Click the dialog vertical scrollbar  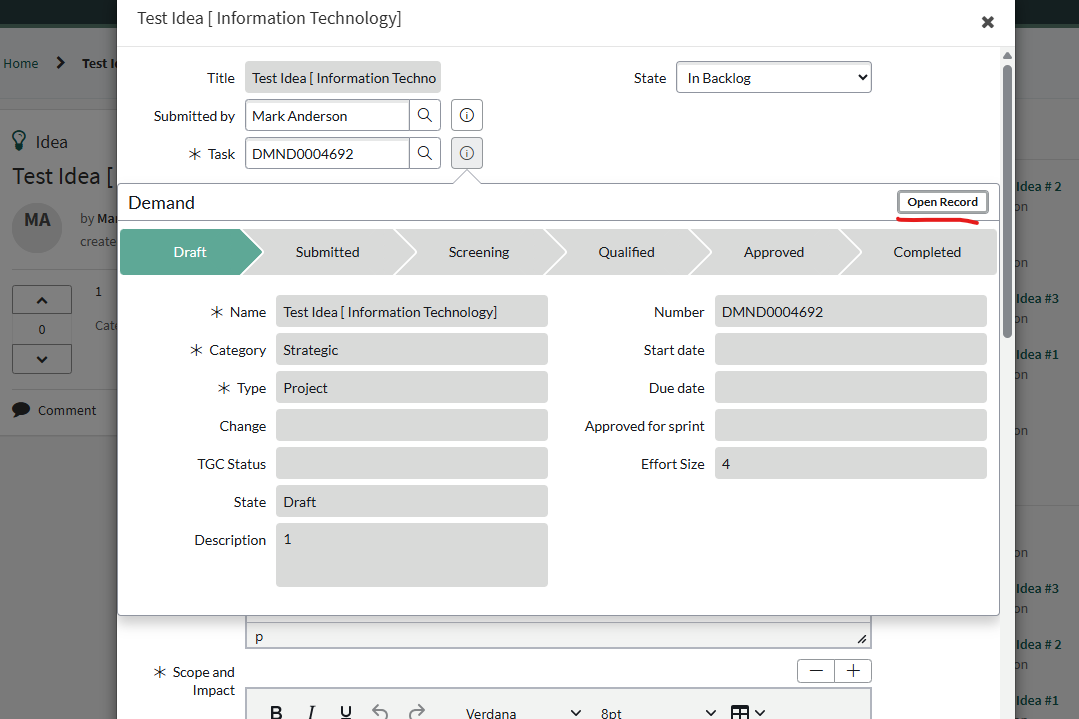pyautogui.click(x=1007, y=201)
